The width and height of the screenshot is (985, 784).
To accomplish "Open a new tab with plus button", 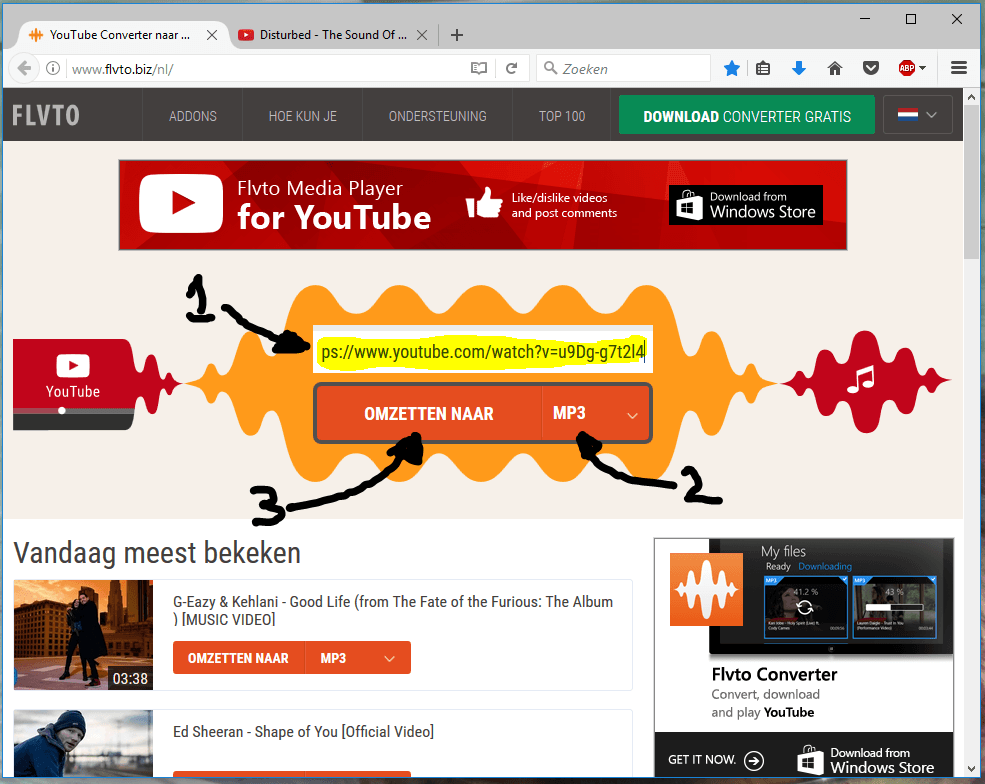I will [457, 35].
